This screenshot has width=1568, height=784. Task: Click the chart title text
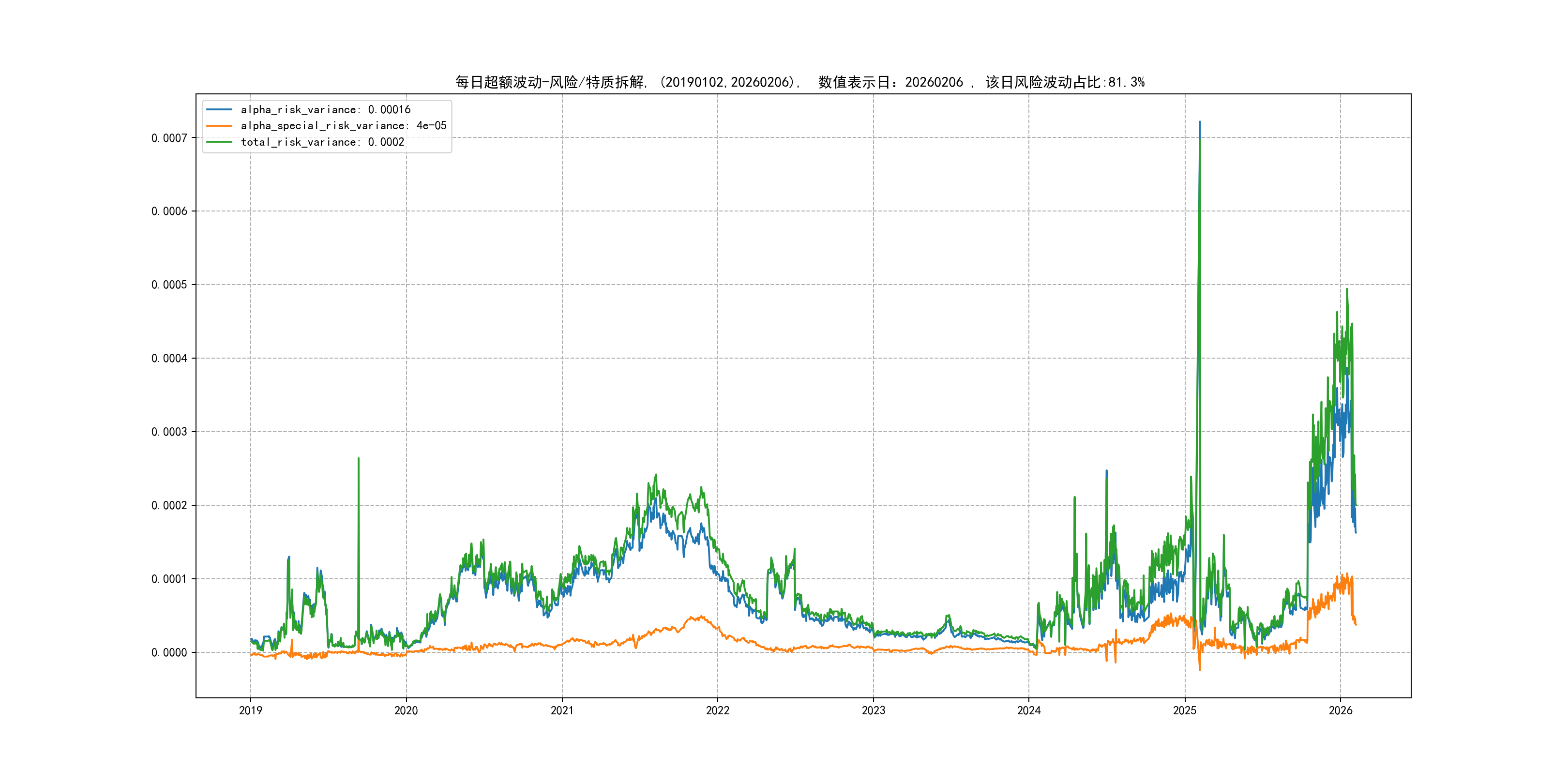pyautogui.click(x=800, y=82)
